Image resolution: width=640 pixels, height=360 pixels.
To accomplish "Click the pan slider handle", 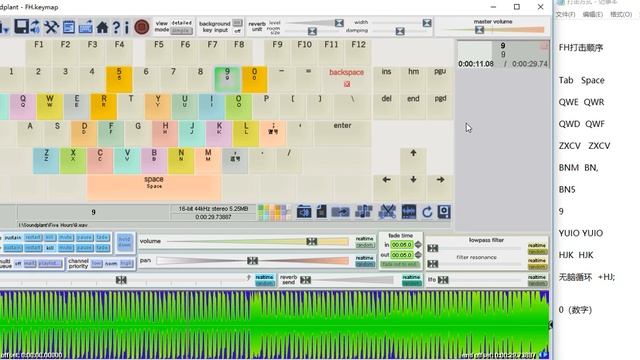I will (x=253, y=260).
